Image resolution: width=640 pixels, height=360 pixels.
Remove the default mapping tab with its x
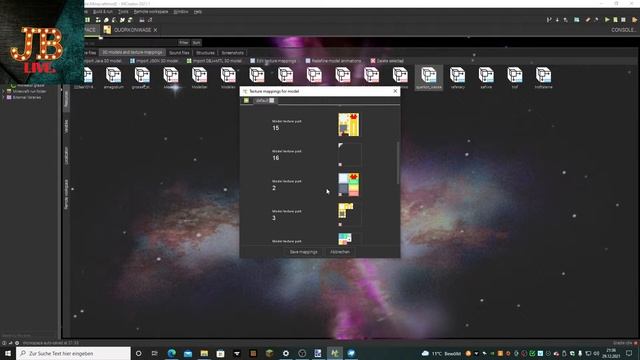pyautogui.click(x=272, y=100)
